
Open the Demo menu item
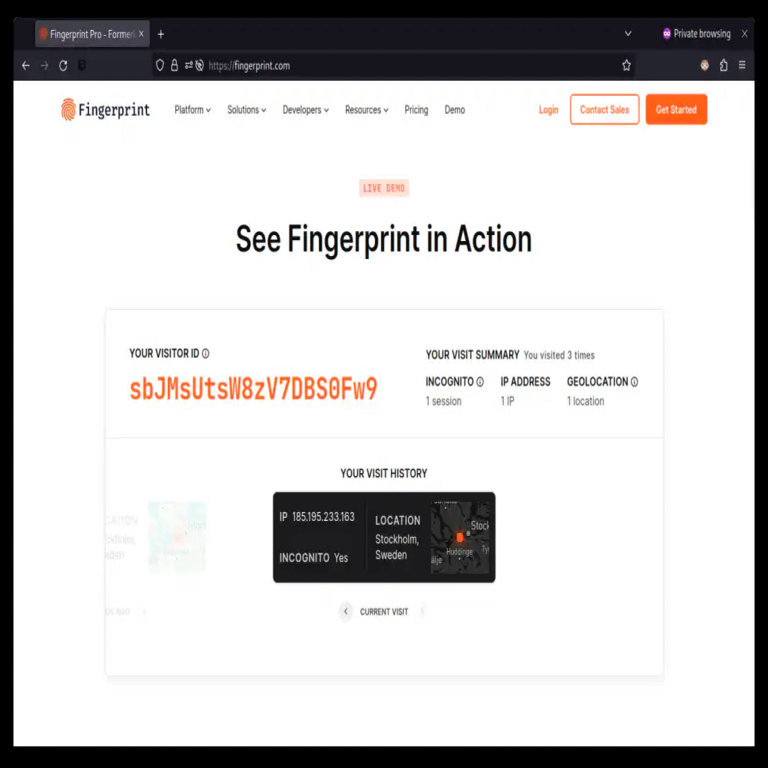(x=455, y=110)
